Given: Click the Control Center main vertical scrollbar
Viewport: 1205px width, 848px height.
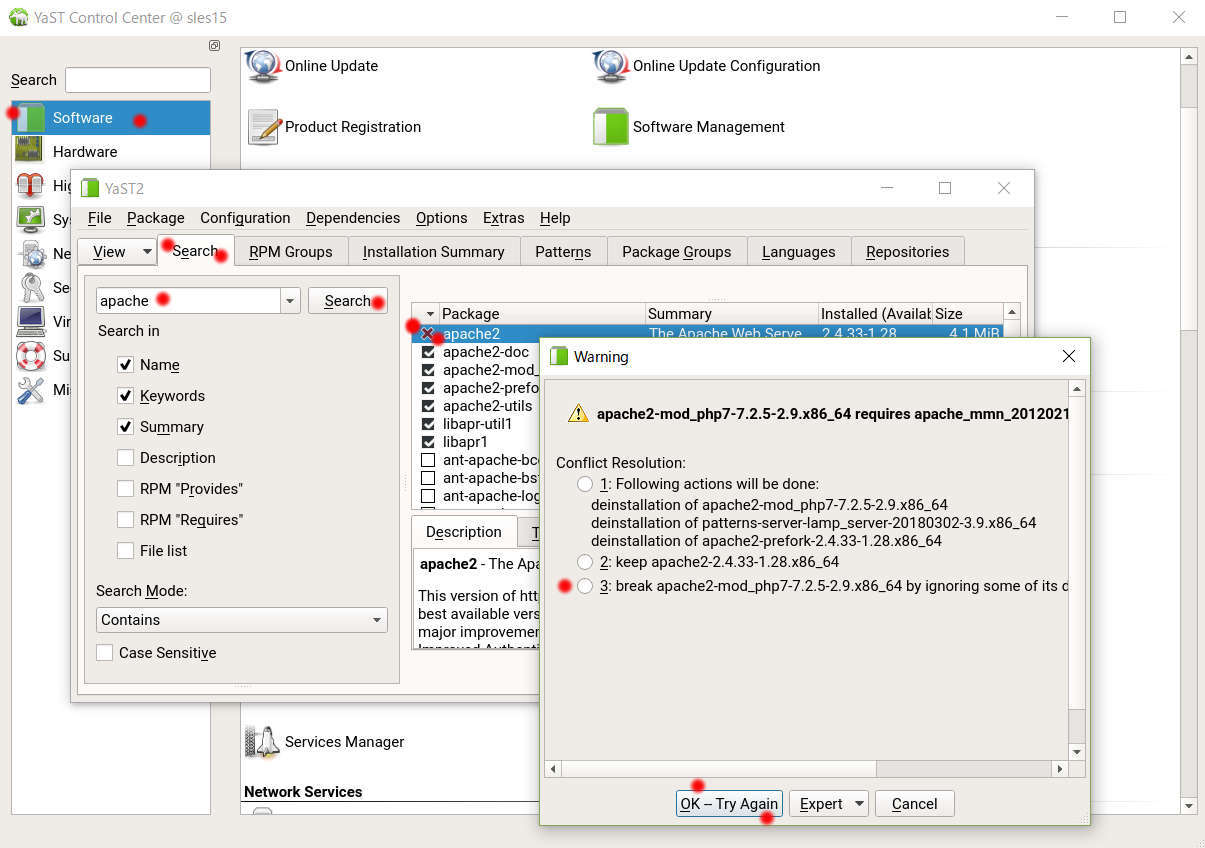Looking at the screenshot, I should (1189, 431).
